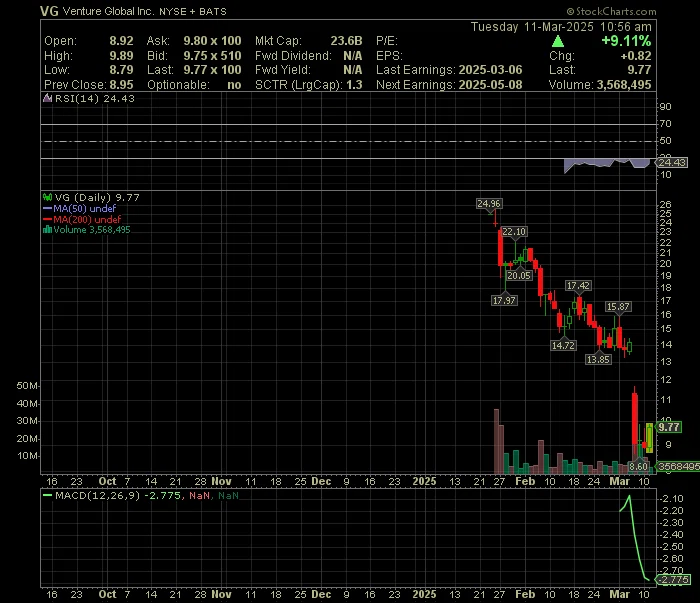
Task: Click the 13.85 low price annotation
Action: point(598,359)
